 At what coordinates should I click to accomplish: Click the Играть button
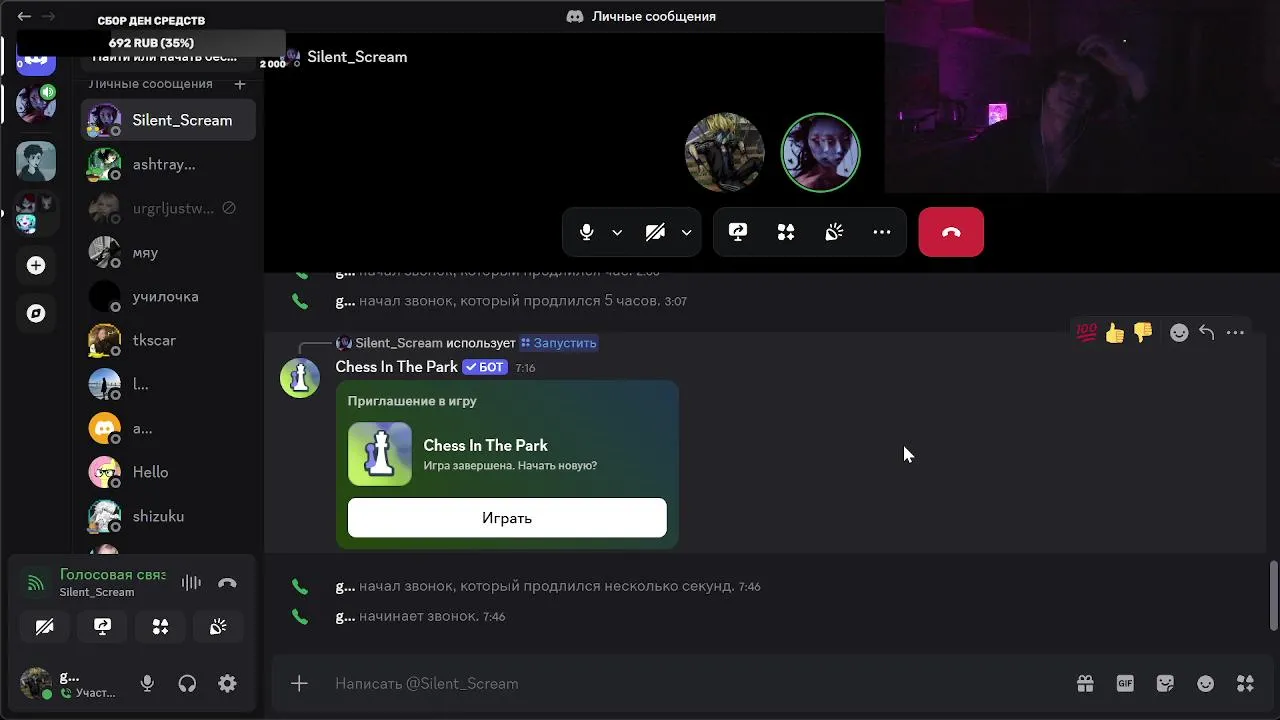(x=507, y=518)
